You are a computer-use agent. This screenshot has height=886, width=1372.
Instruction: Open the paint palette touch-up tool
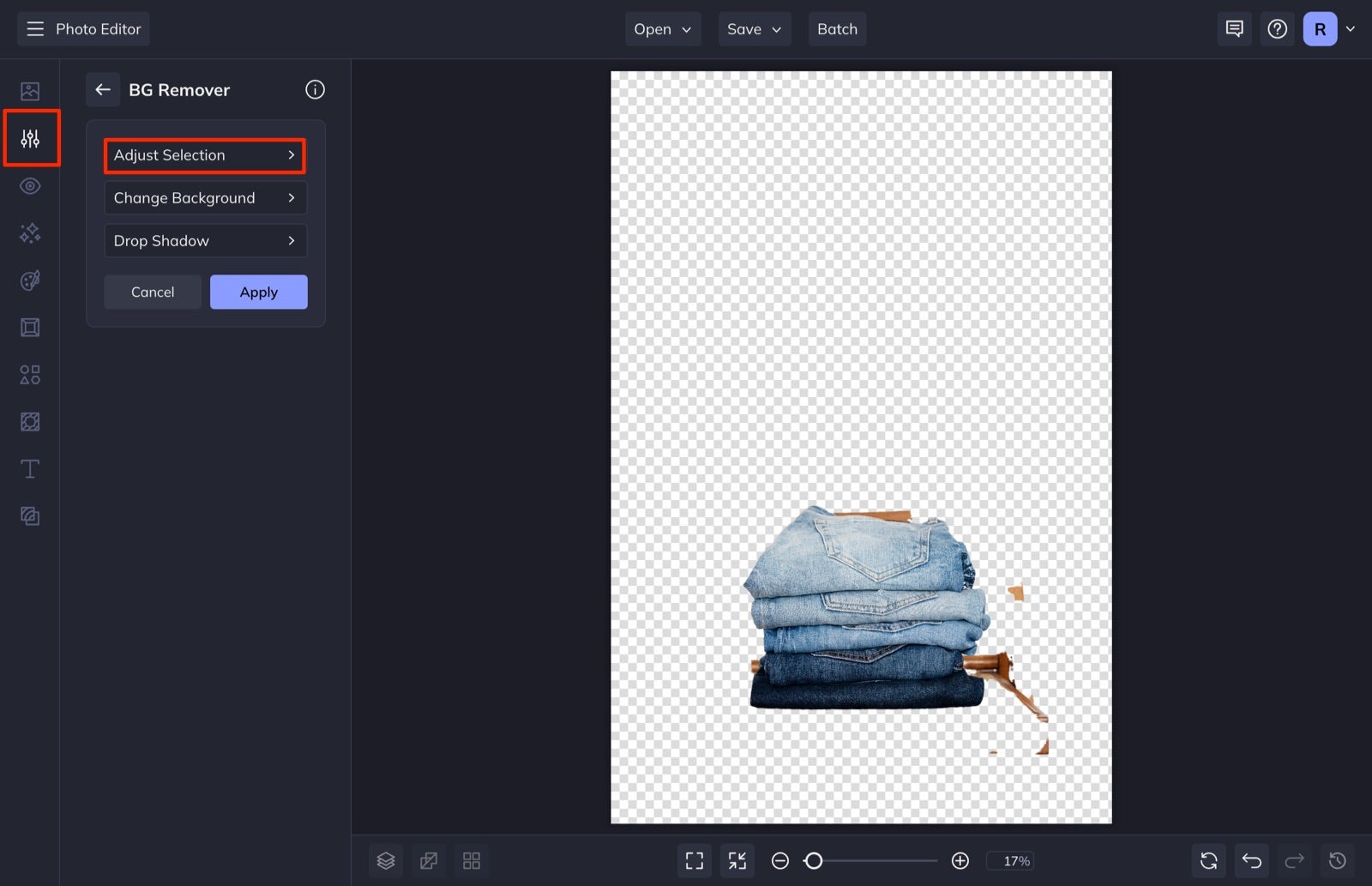pos(31,280)
